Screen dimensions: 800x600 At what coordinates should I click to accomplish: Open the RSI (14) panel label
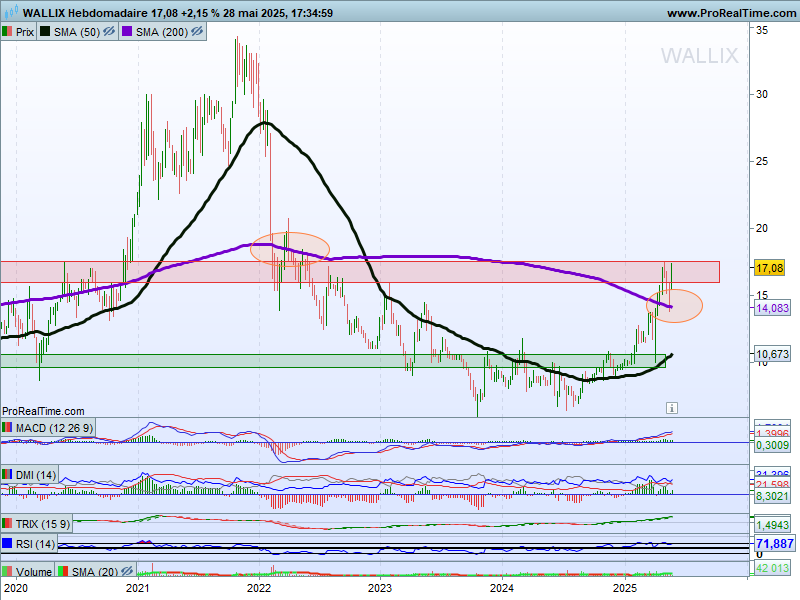tap(35, 544)
